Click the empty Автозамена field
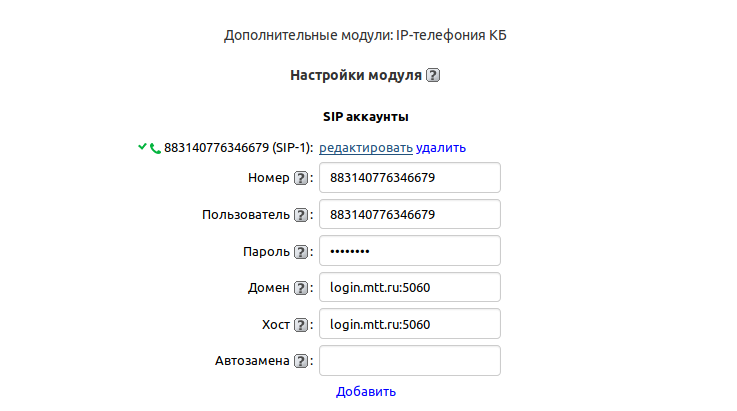 click(409, 360)
